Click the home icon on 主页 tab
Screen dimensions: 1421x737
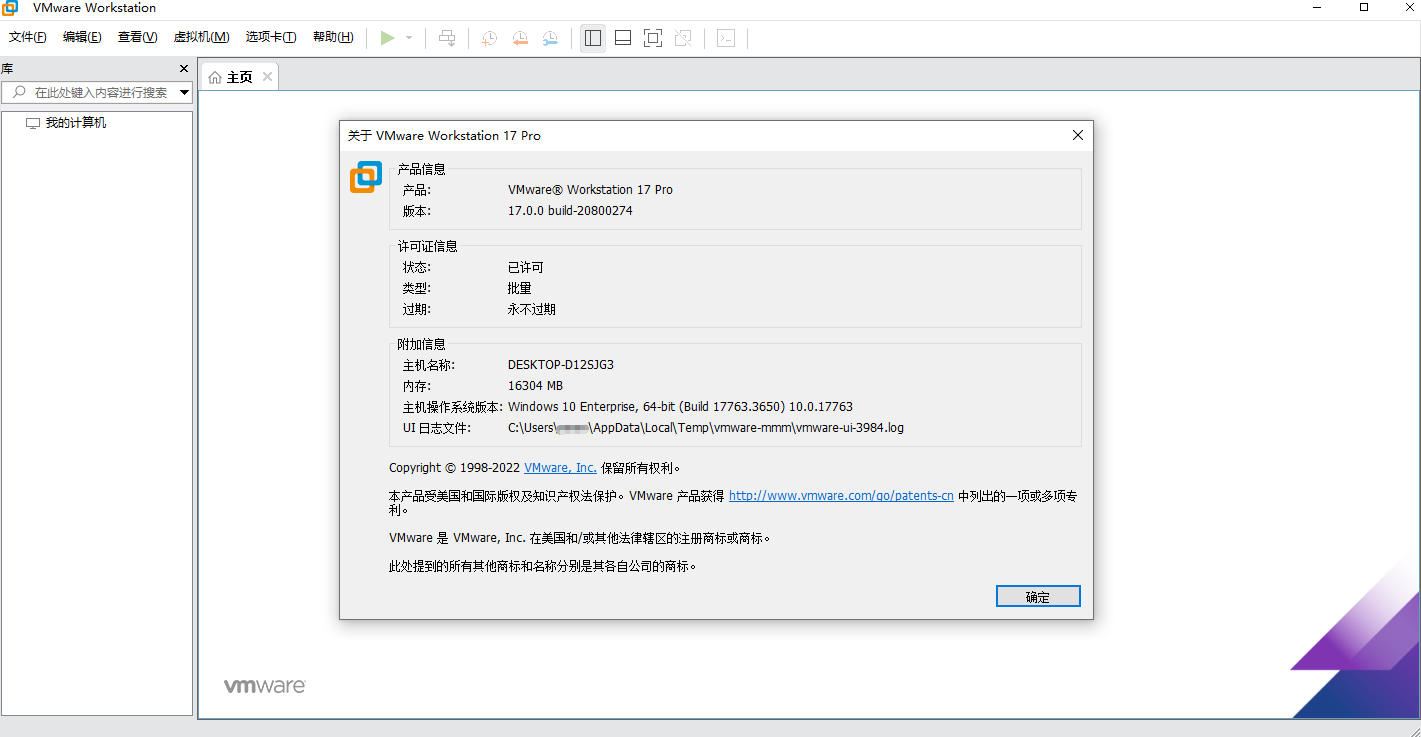[x=215, y=77]
